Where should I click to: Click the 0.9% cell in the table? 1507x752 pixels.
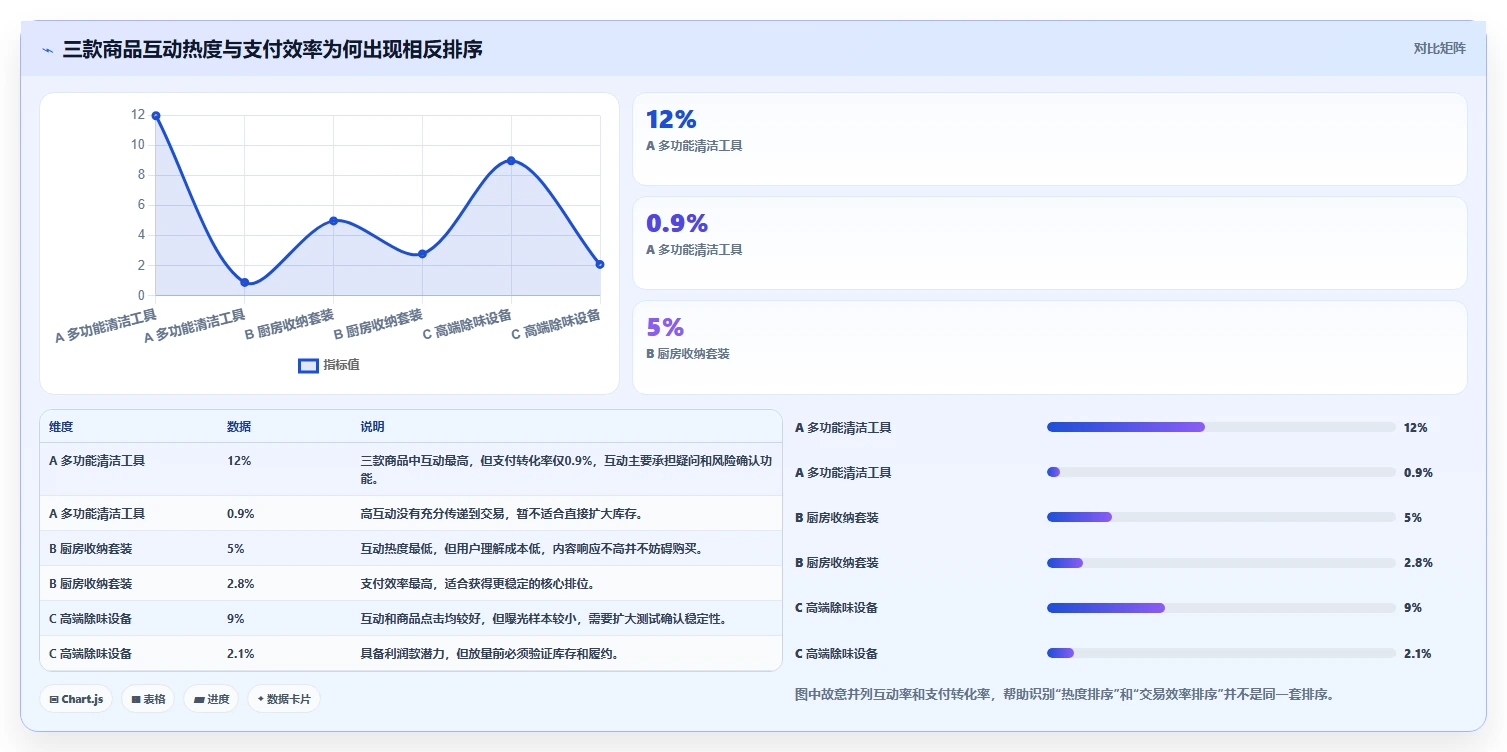point(241,514)
